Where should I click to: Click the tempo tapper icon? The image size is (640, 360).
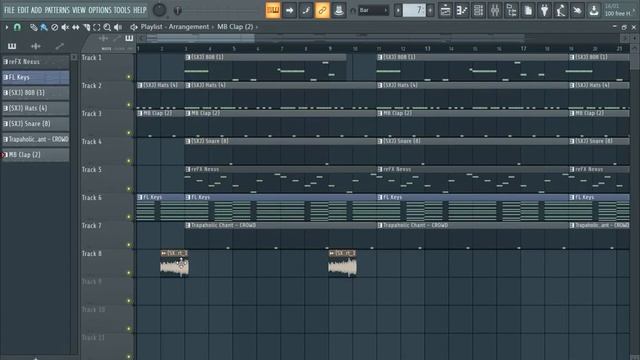[x=561, y=10]
